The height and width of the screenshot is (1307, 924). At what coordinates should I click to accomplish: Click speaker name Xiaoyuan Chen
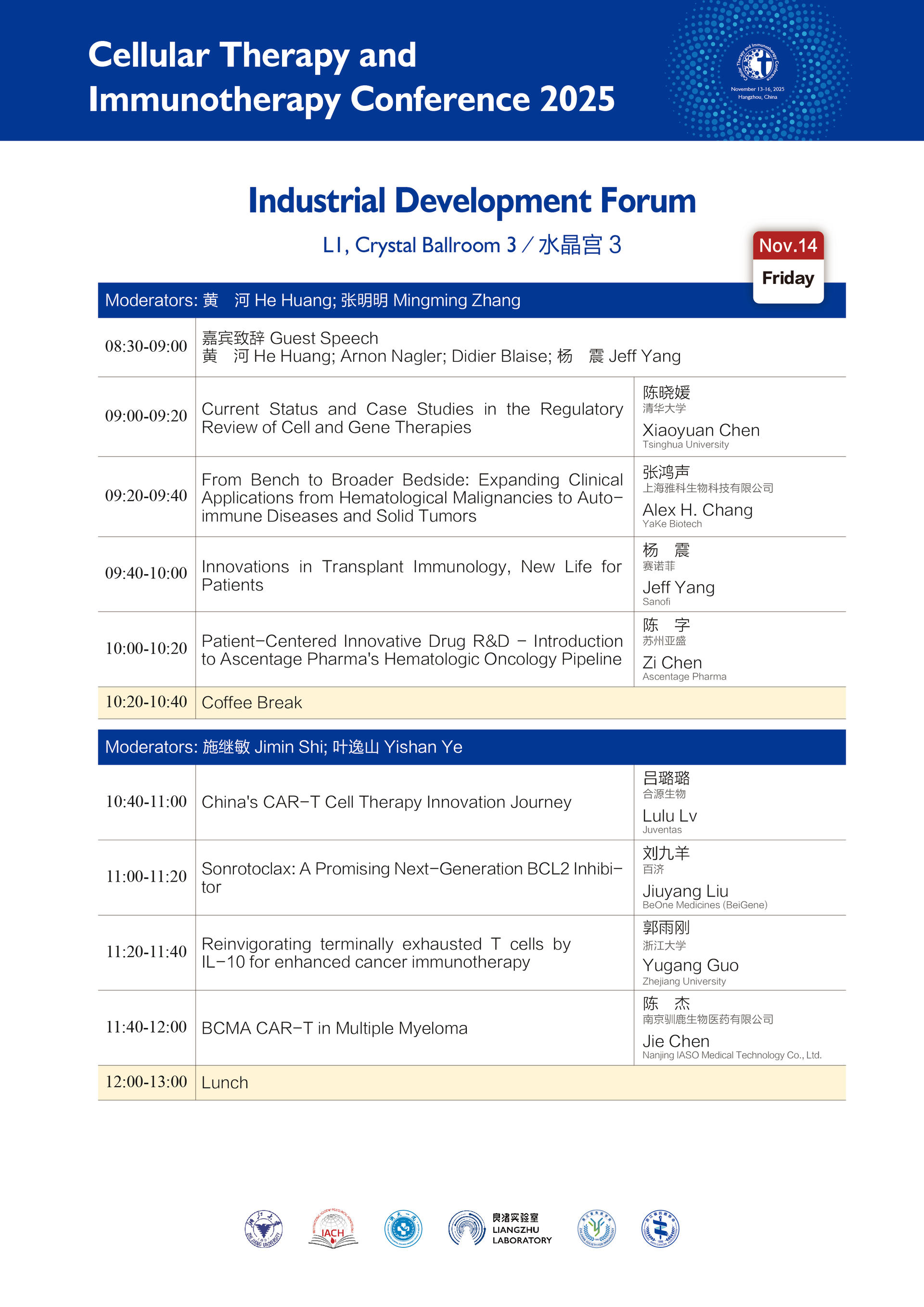tap(701, 430)
